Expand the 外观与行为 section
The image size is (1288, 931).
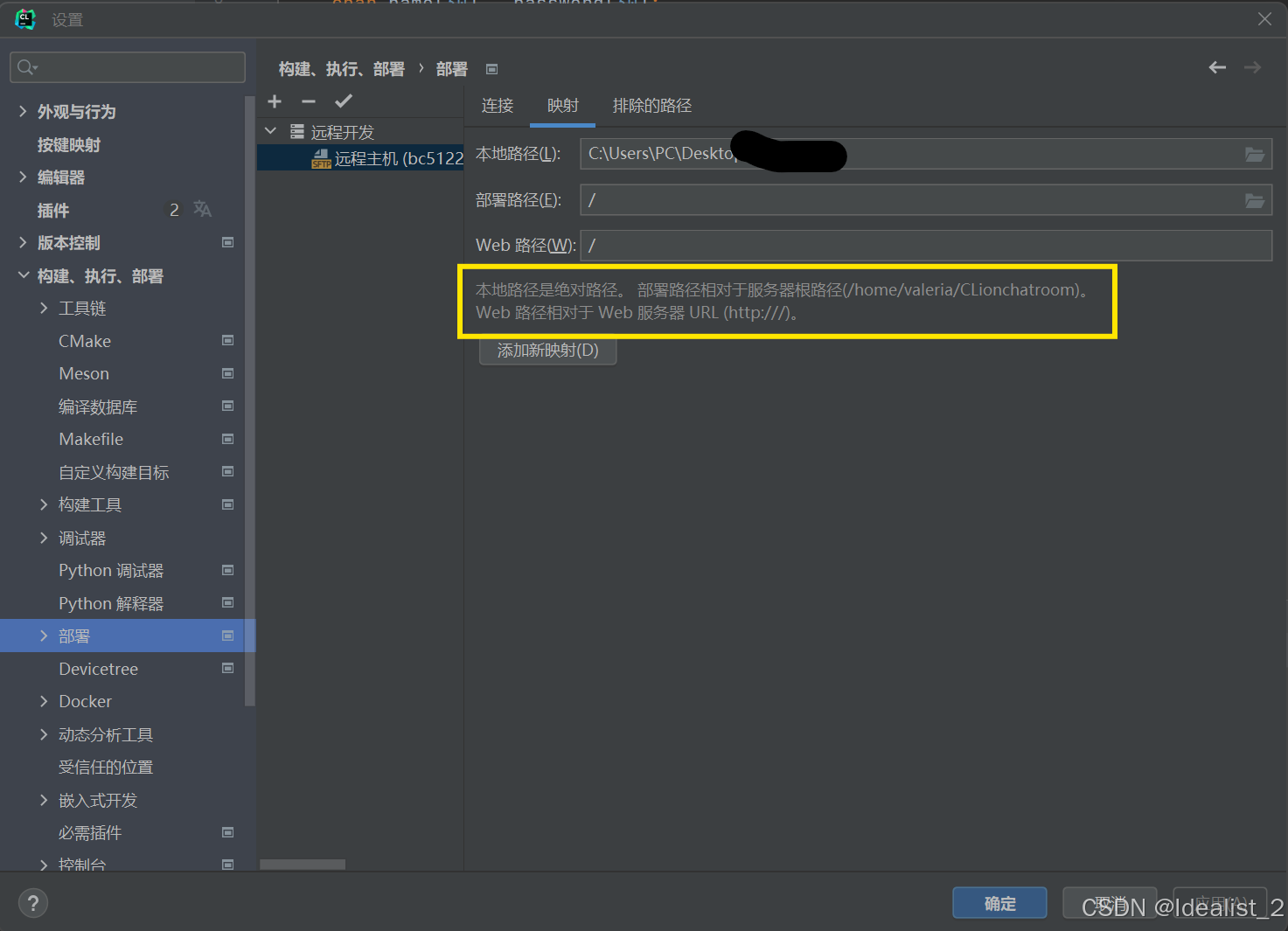(23, 111)
